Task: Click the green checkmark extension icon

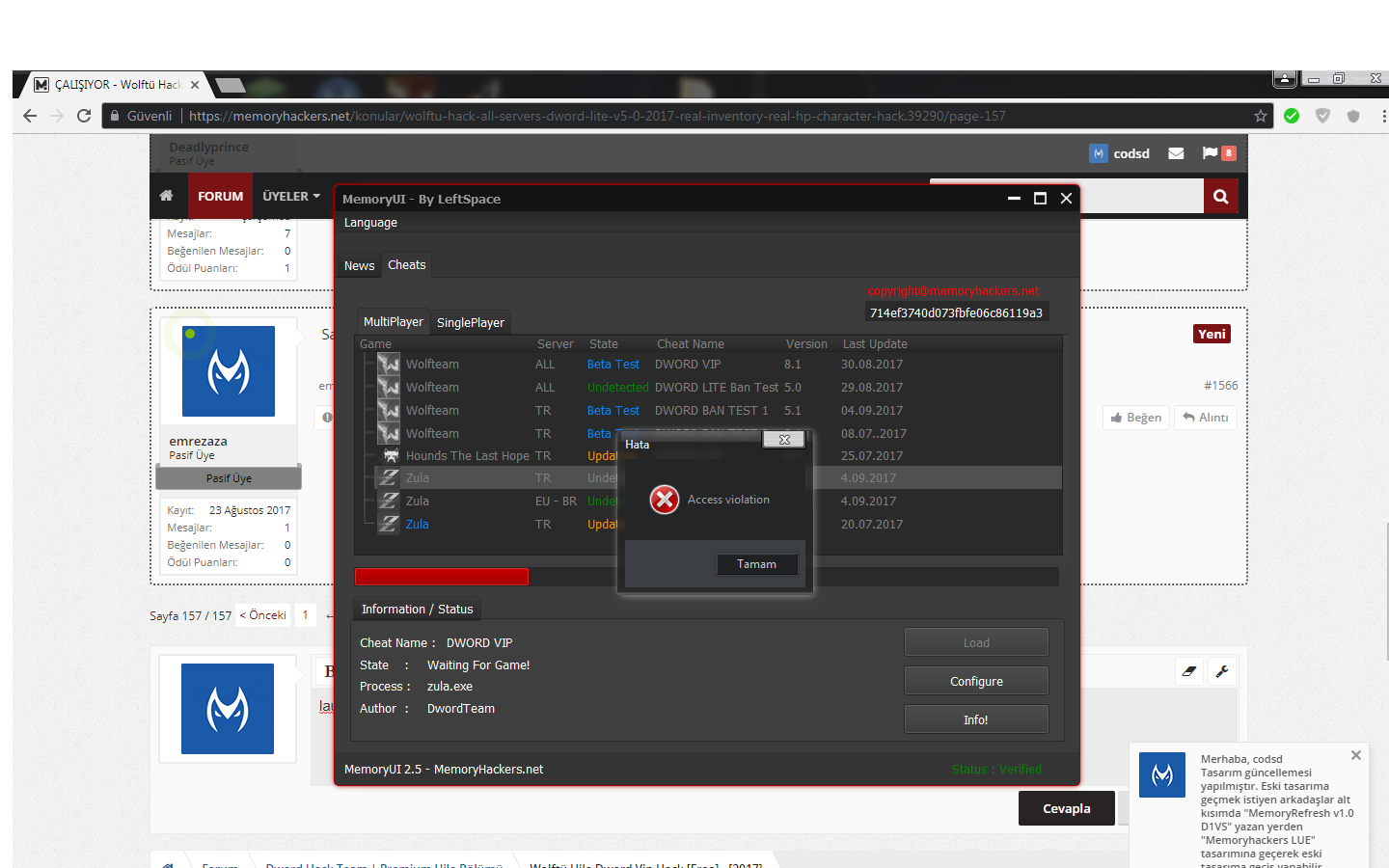Action: [x=1292, y=116]
